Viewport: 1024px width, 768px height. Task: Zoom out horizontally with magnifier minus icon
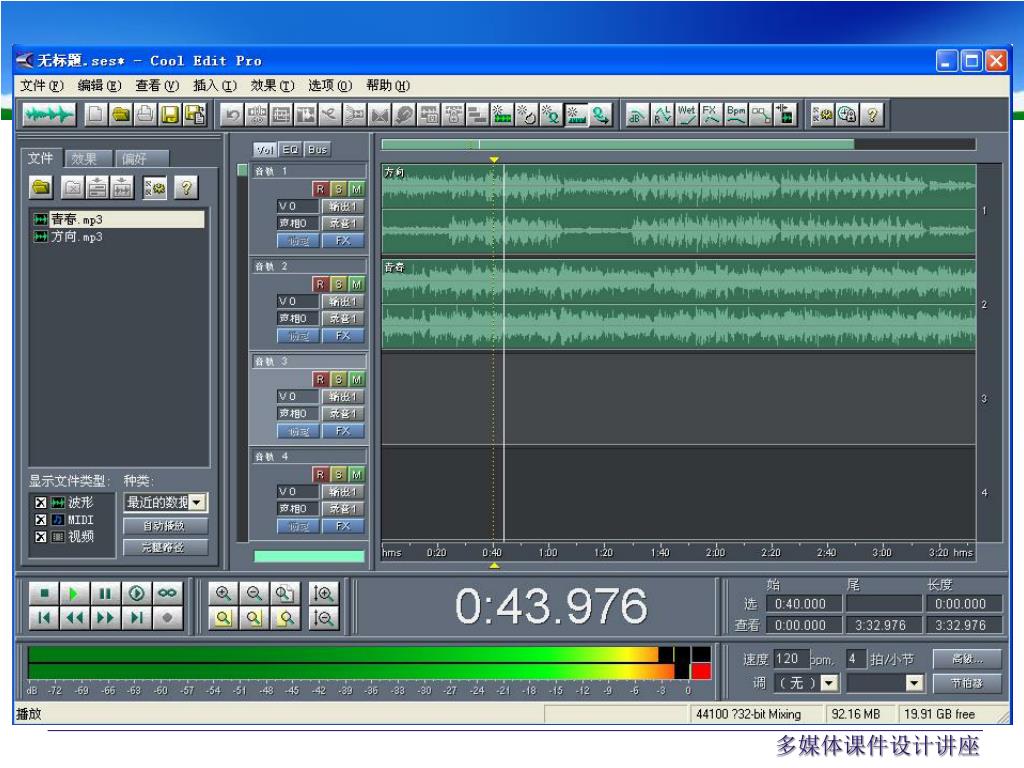tap(255, 594)
